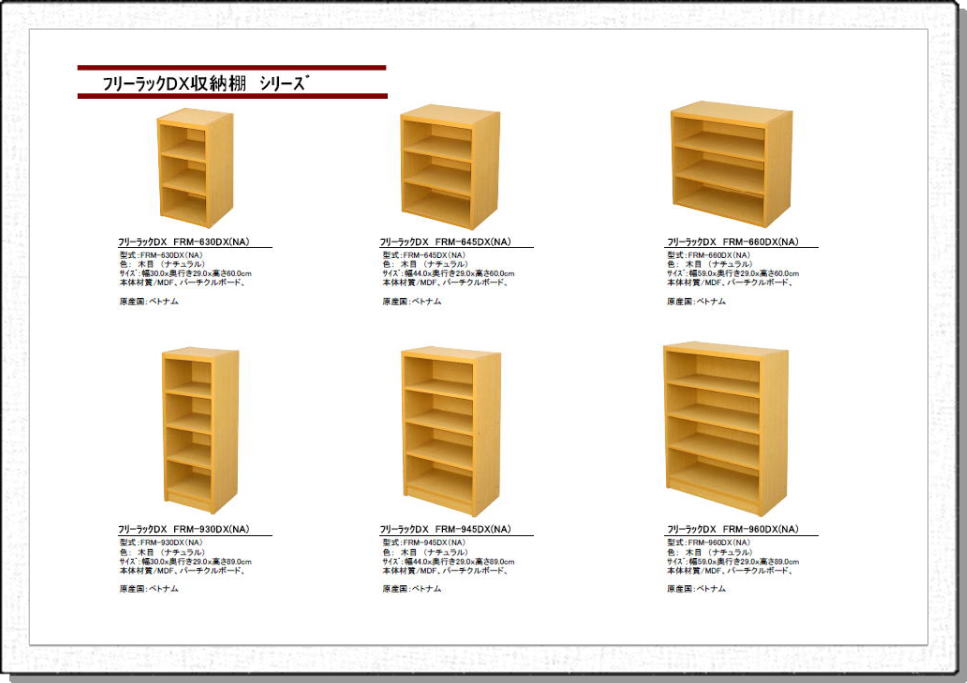Click the page title フリーラックDX収納棚 シリーズ
This screenshot has width=967, height=683.
[x=207, y=84]
